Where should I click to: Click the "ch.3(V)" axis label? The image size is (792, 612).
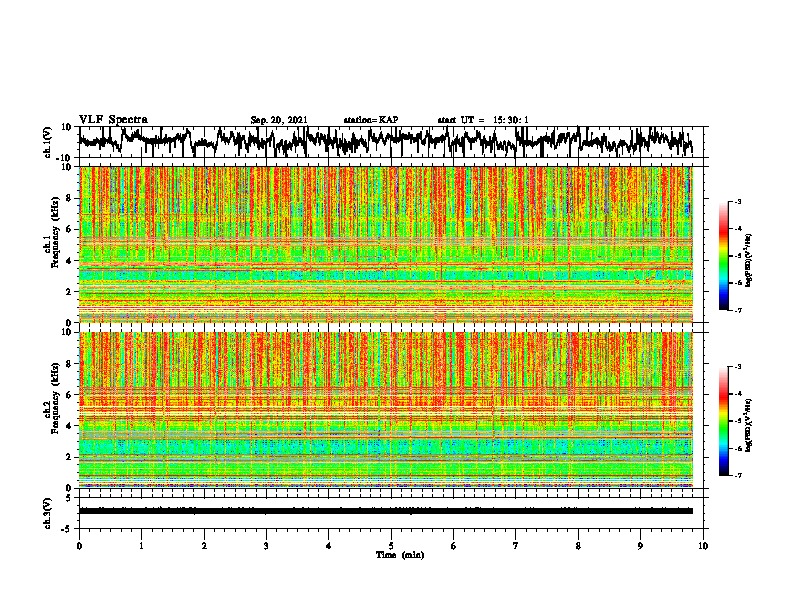click(48, 513)
